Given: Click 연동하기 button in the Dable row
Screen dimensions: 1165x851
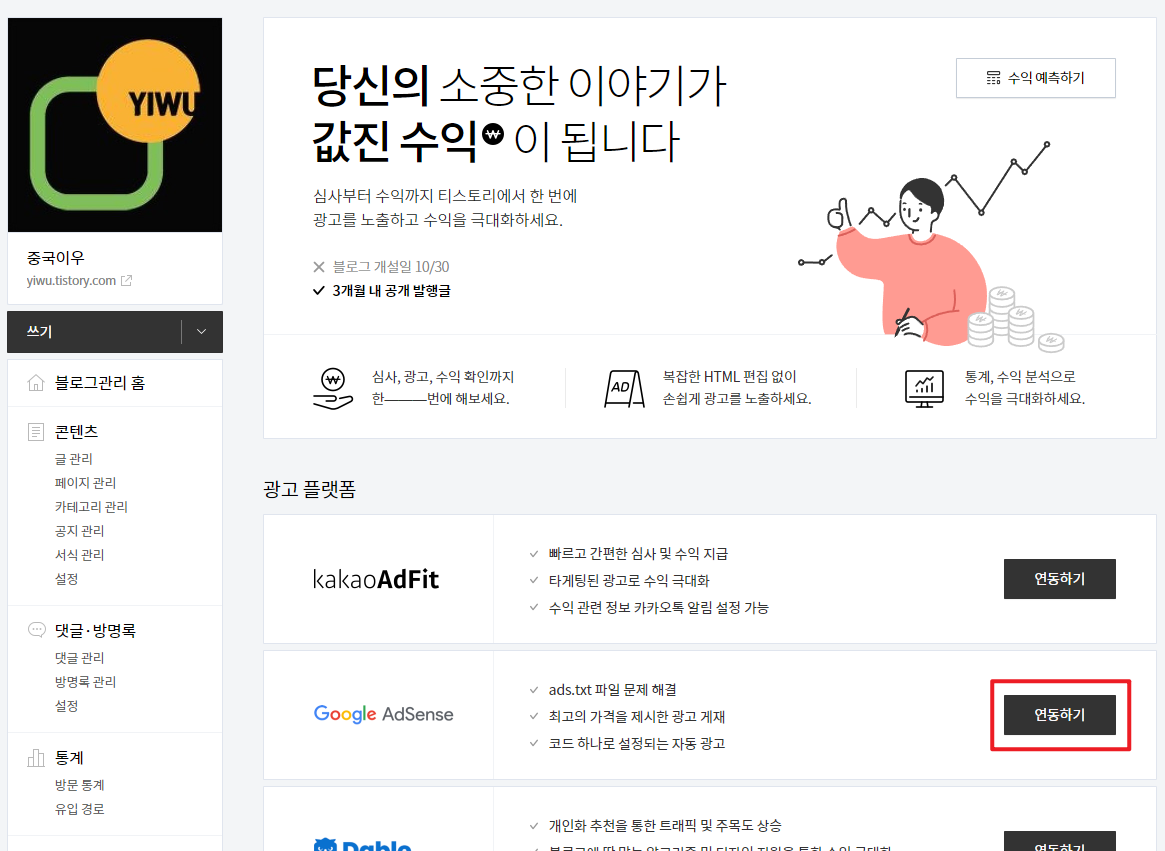Looking at the screenshot, I should coord(1059,841).
